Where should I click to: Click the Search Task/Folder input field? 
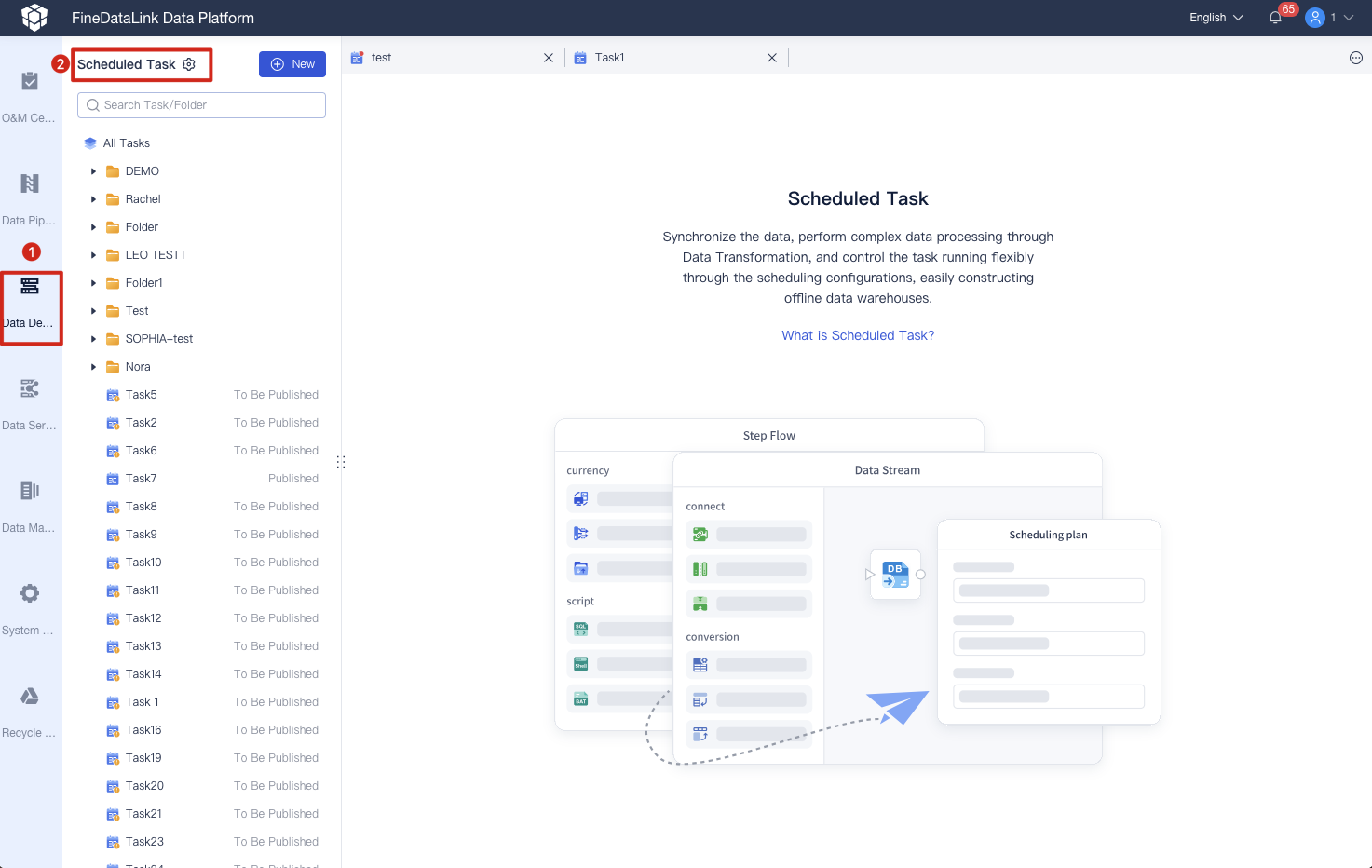(201, 105)
